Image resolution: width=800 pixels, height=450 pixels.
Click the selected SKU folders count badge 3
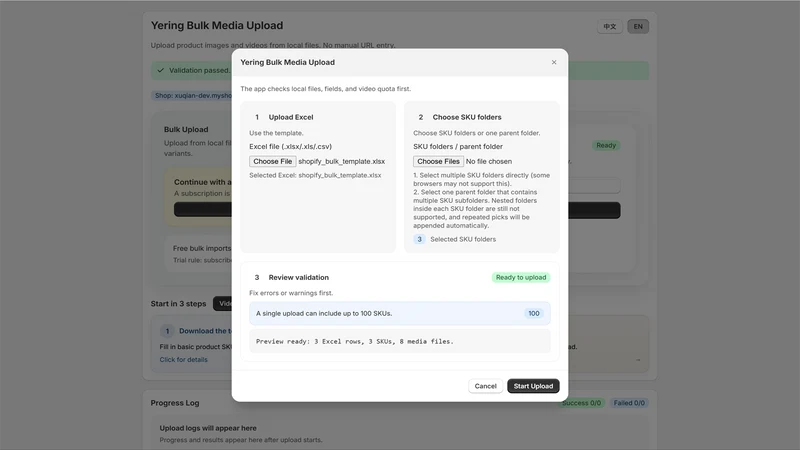click(x=419, y=239)
